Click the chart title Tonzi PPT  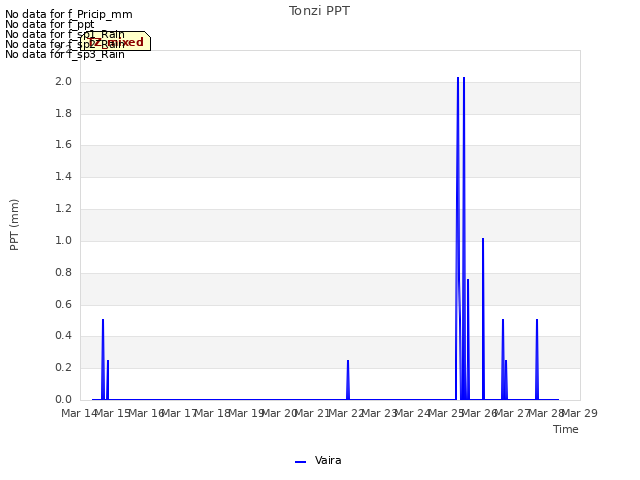319,11
